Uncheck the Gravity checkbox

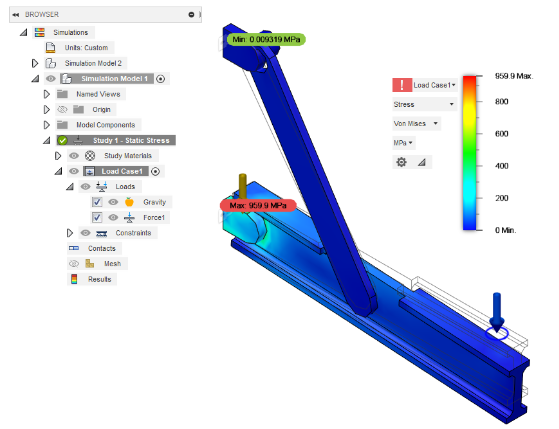[x=97, y=202]
